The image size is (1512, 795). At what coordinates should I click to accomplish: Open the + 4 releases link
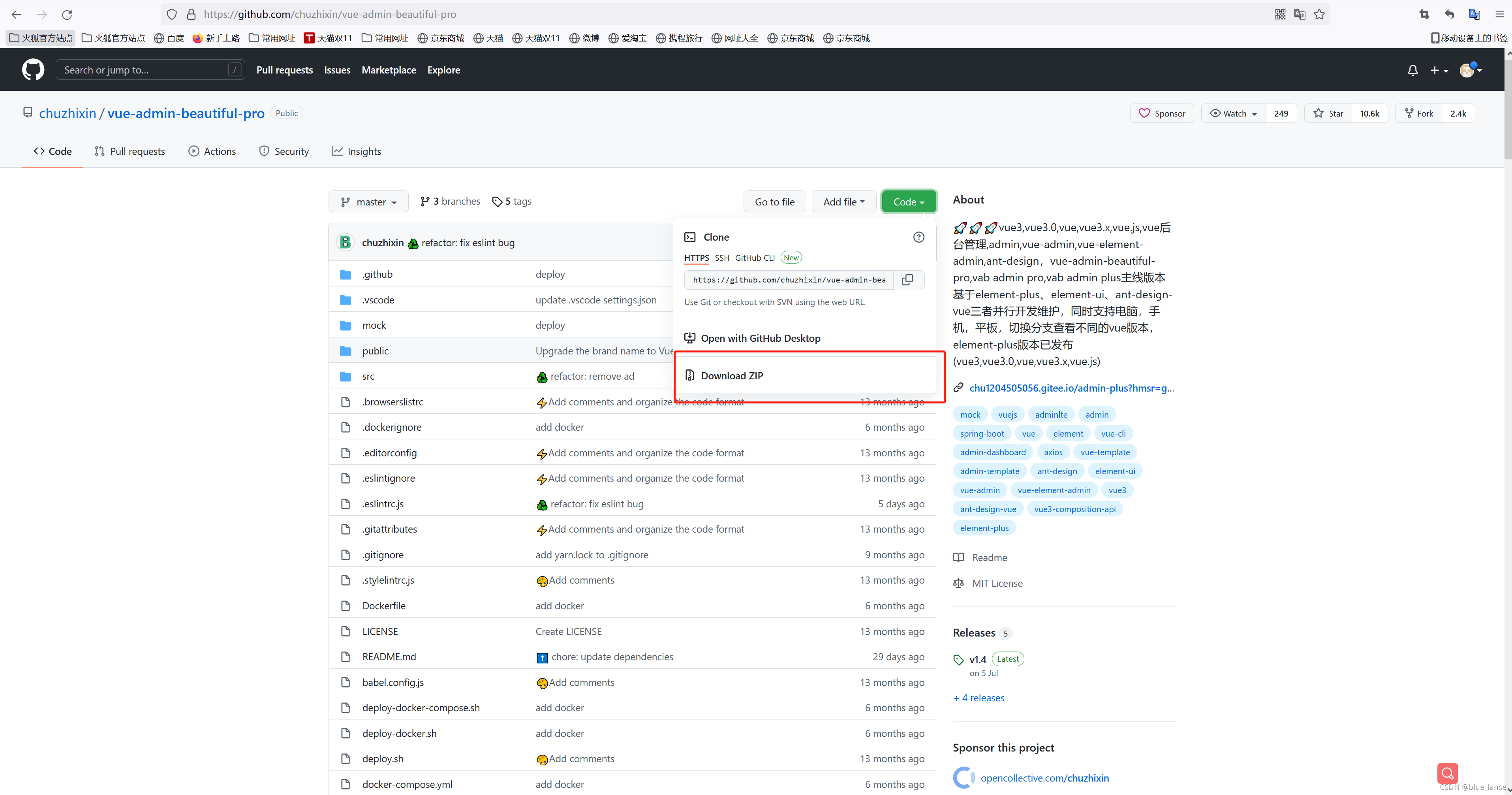tap(979, 698)
